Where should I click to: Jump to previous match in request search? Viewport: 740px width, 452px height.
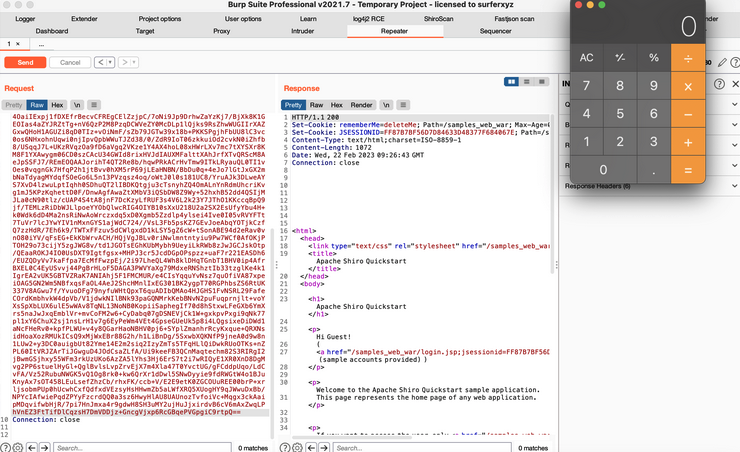(32, 447)
